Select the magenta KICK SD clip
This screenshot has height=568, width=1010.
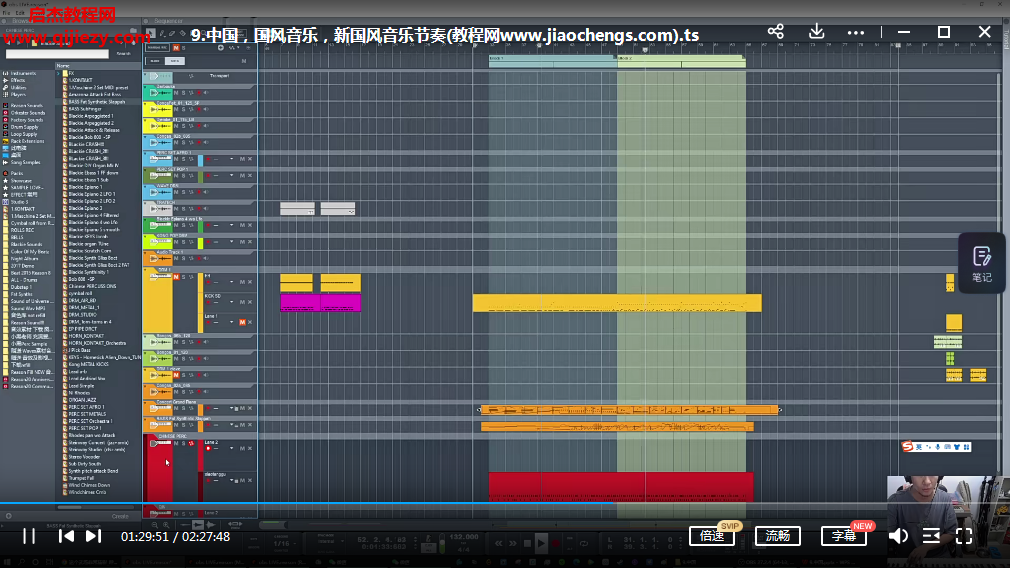320,303
